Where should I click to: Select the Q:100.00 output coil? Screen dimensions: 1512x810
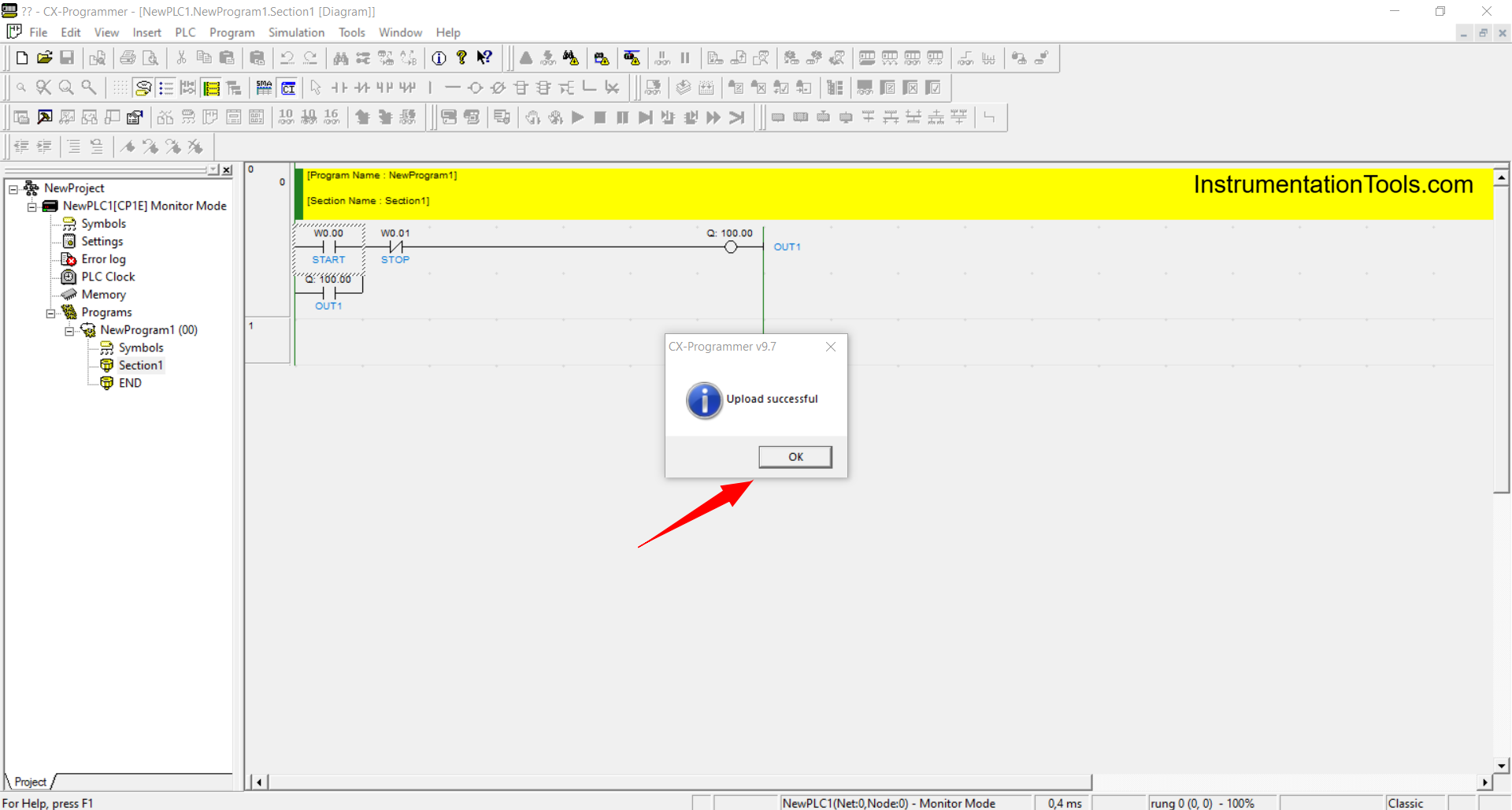pos(731,247)
